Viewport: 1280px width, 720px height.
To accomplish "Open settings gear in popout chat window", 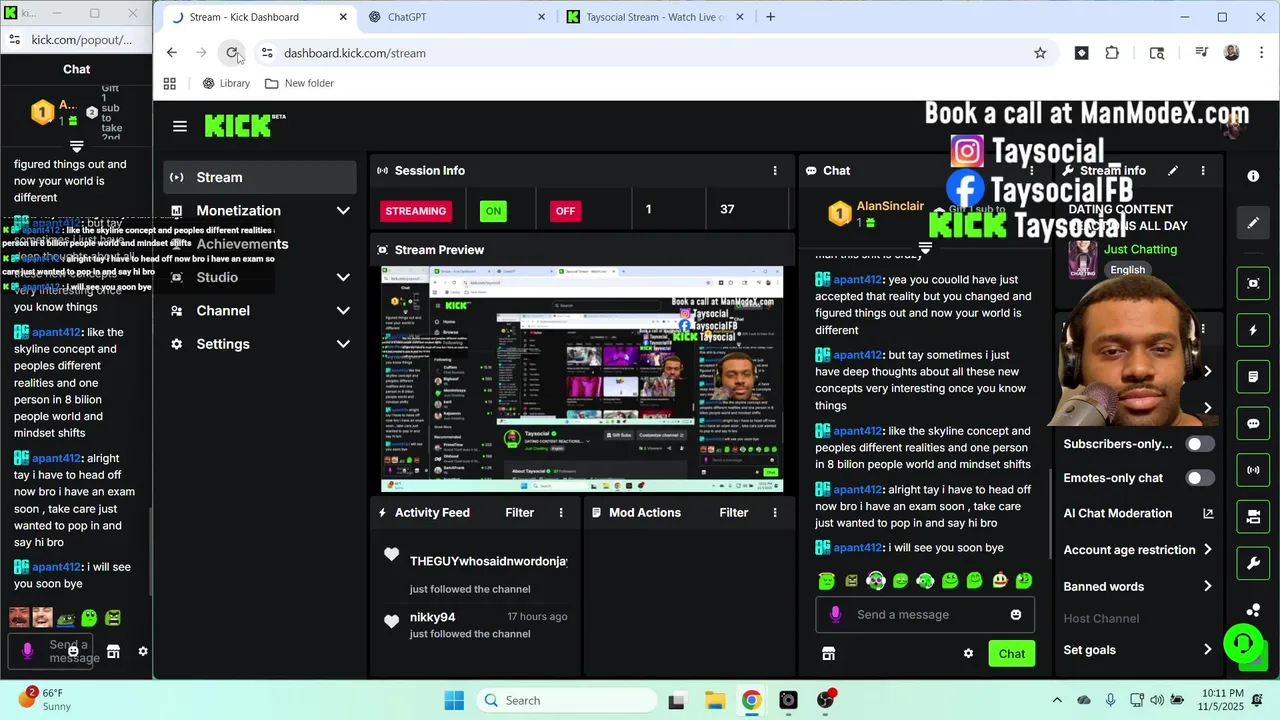I will pyautogui.click(x=143, y=651).
